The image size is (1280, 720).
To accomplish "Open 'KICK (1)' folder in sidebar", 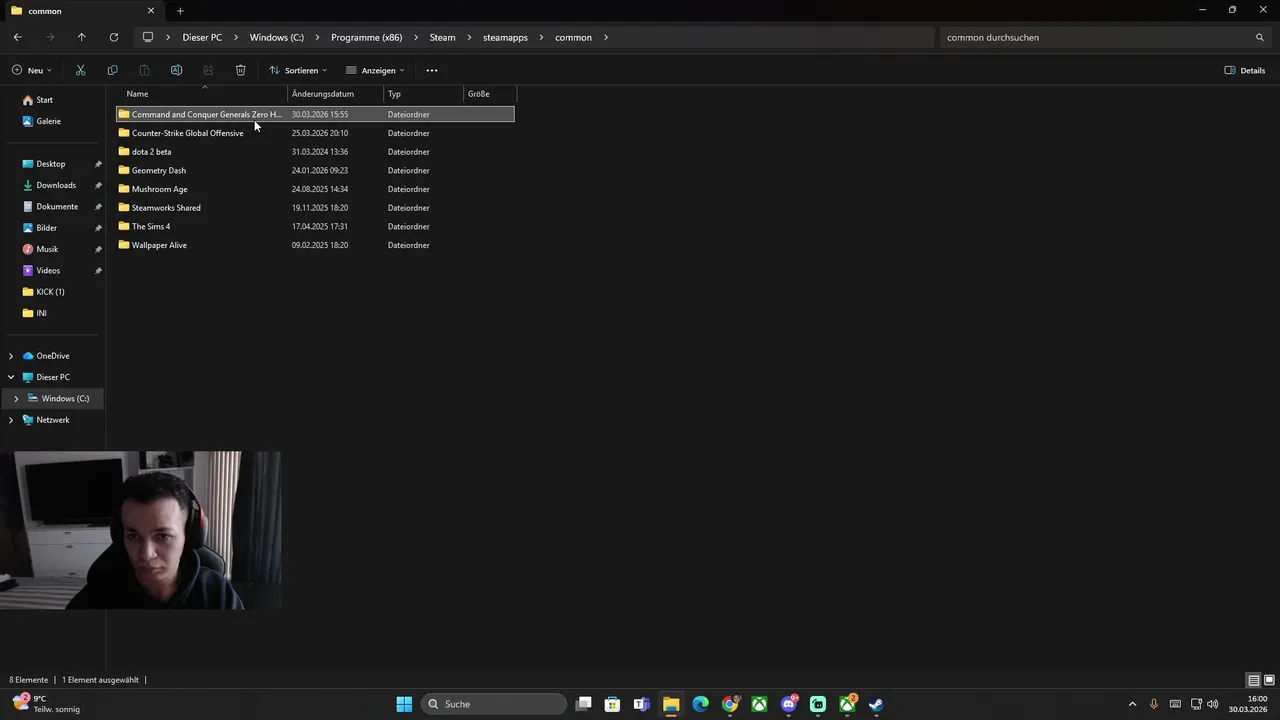I will 50,292.
